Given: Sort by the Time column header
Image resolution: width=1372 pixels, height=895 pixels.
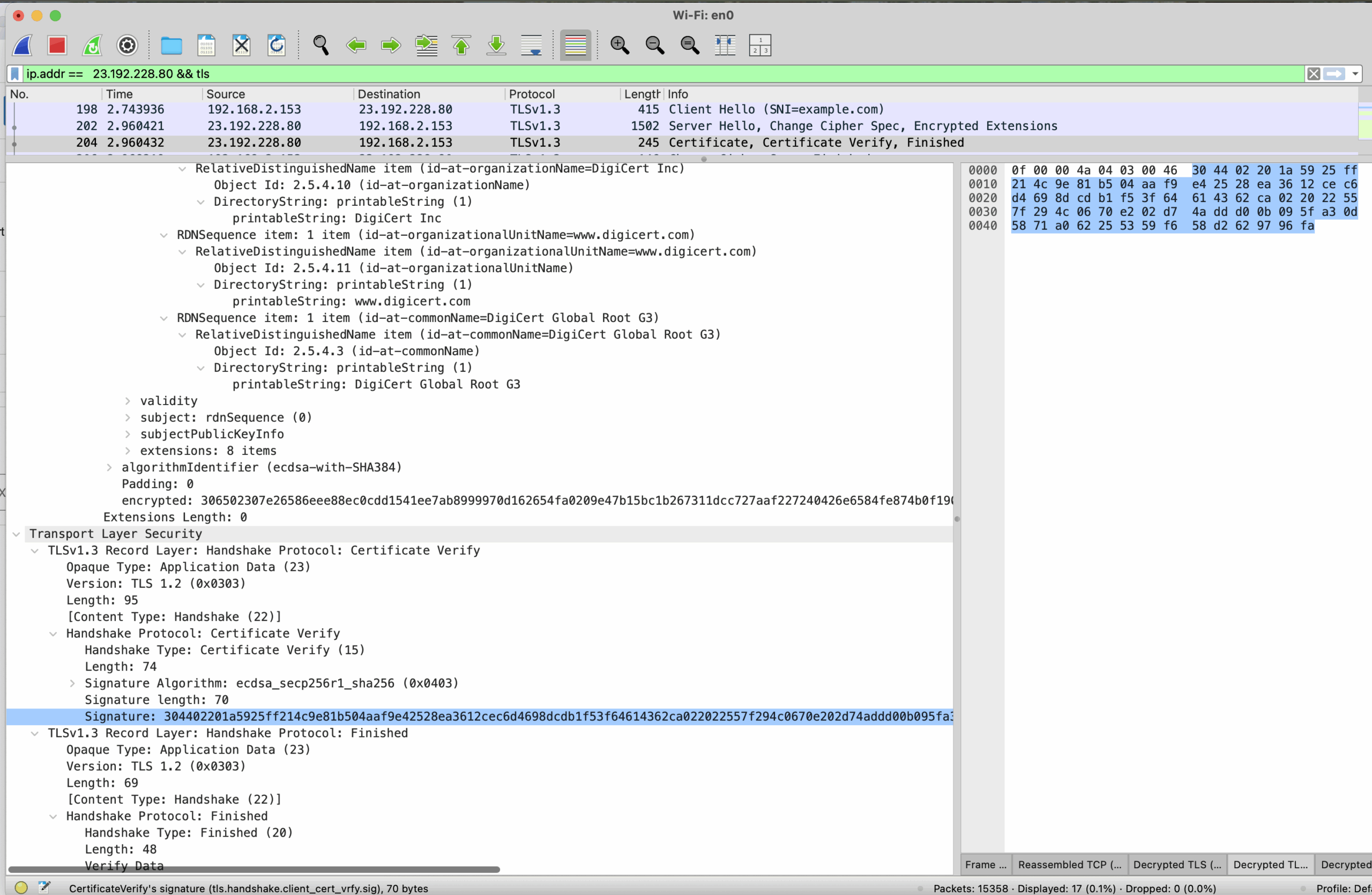Looking at the screenshot, I should pyautogui.click(x=152, y=94).
